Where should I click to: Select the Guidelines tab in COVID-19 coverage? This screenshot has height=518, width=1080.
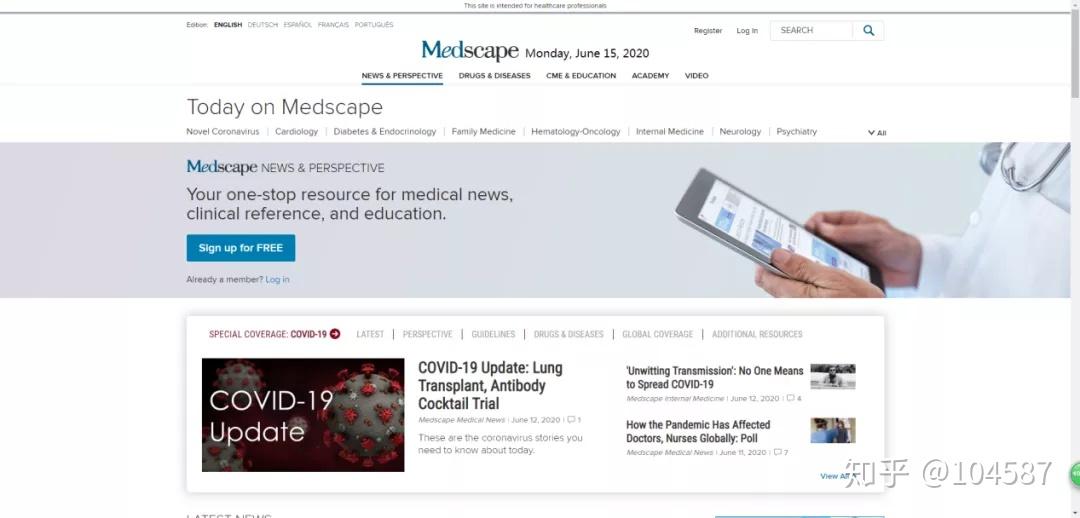(493, 334)
